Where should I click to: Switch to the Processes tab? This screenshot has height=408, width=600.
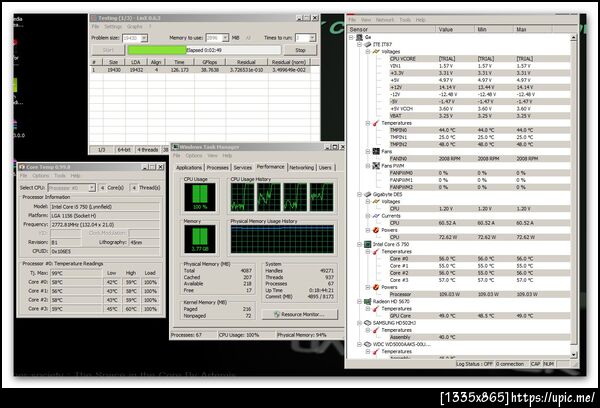click(x=217, y=168)
